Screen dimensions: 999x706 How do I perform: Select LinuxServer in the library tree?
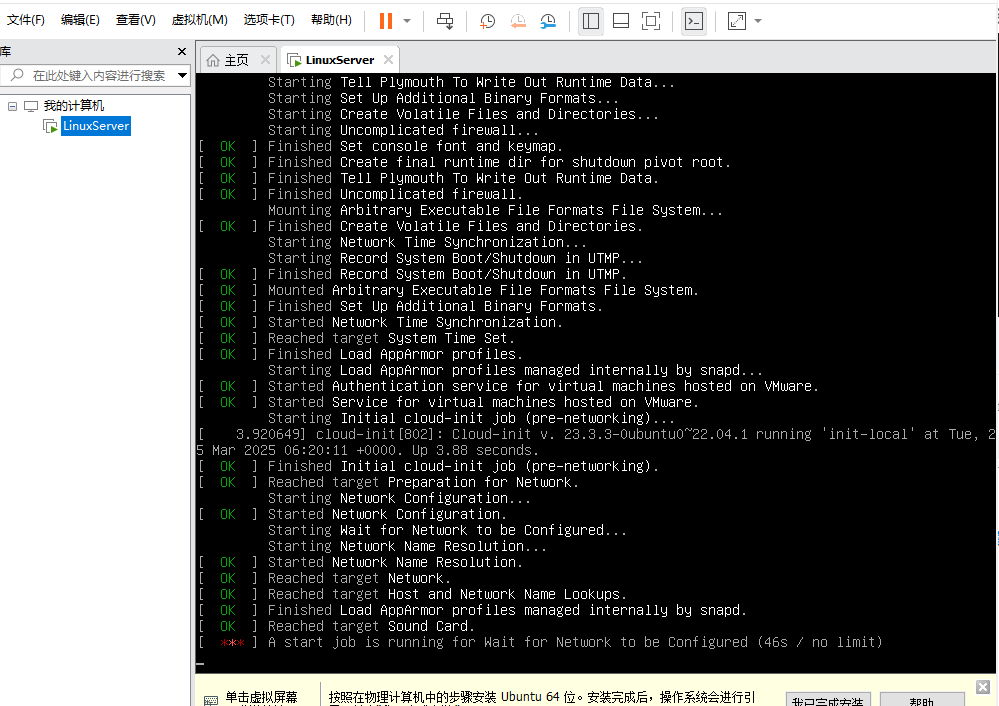(x=95, y=126)
